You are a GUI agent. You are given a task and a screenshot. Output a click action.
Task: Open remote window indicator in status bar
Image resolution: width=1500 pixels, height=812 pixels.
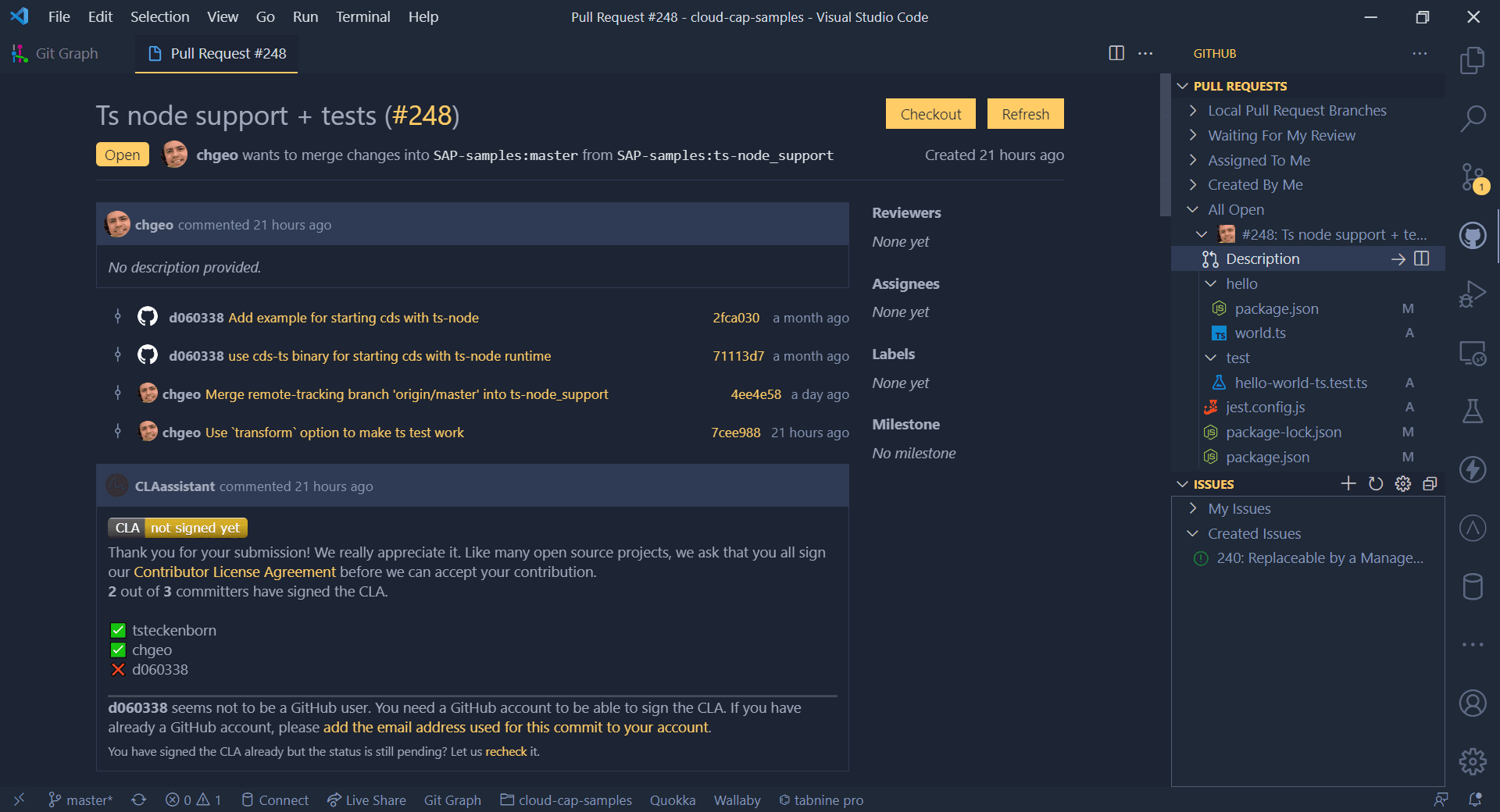pyautogui.click(x=20, y=800)
